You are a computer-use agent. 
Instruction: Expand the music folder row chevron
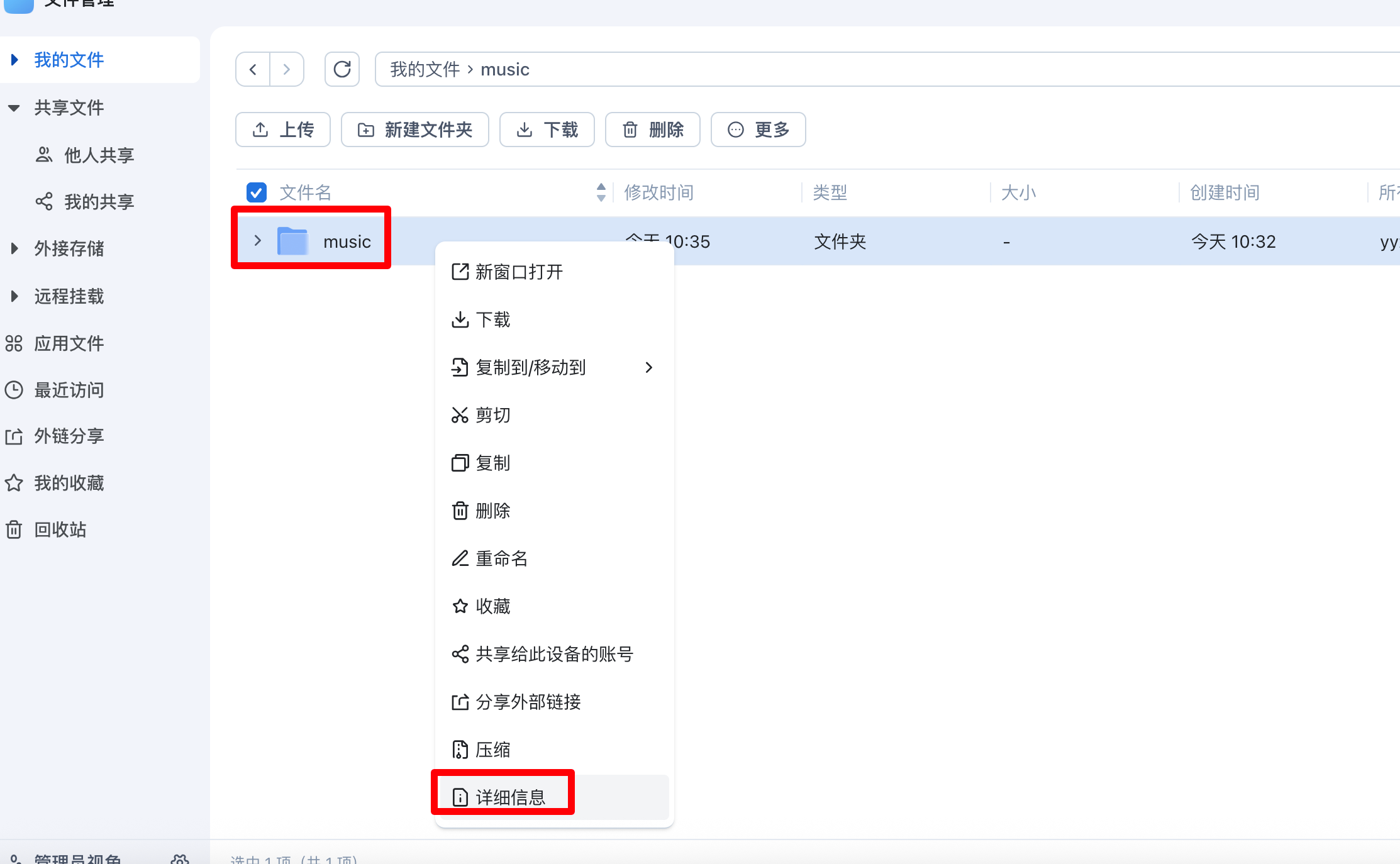pos(257,241)
